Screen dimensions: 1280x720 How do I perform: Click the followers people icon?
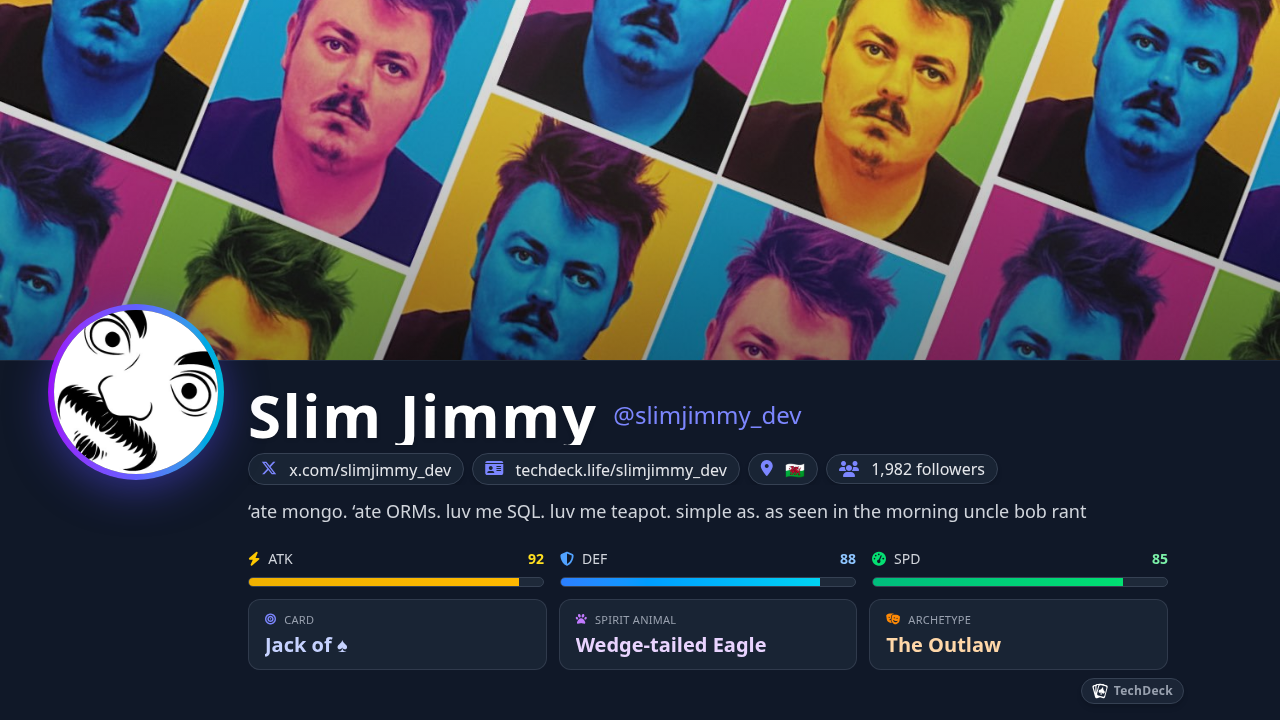pos(849,468)
